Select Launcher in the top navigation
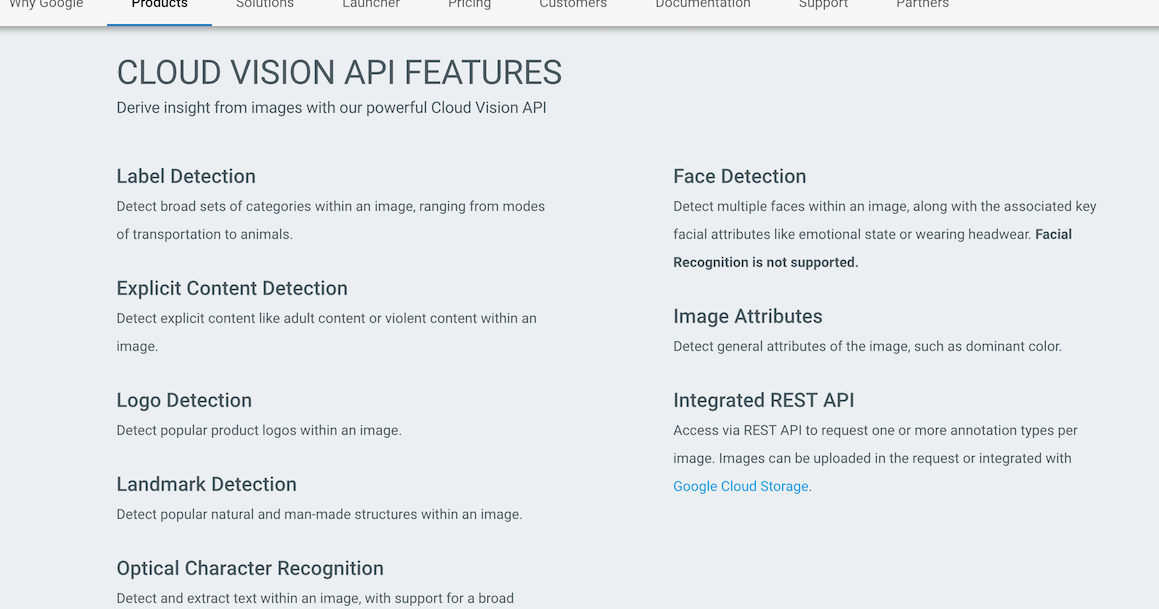 tap(370, 4)
